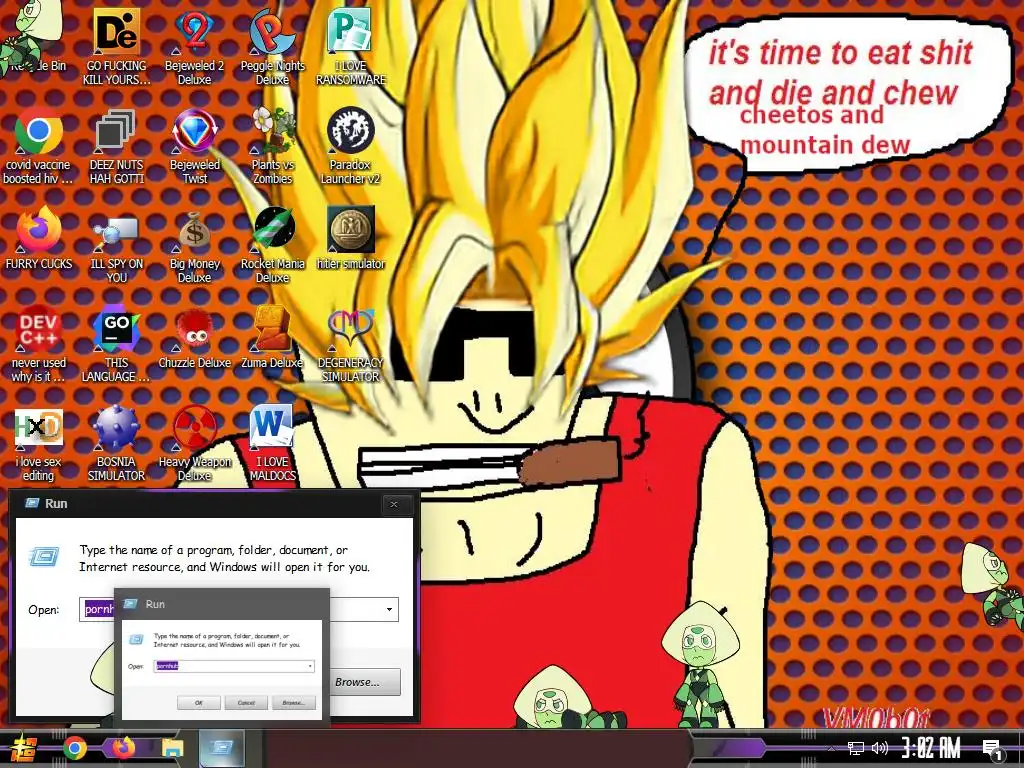This screenshot has height=768, width=1024.
Task: Select the BOSNIA SIMULATOR mine icon
Action: [116, 443]
